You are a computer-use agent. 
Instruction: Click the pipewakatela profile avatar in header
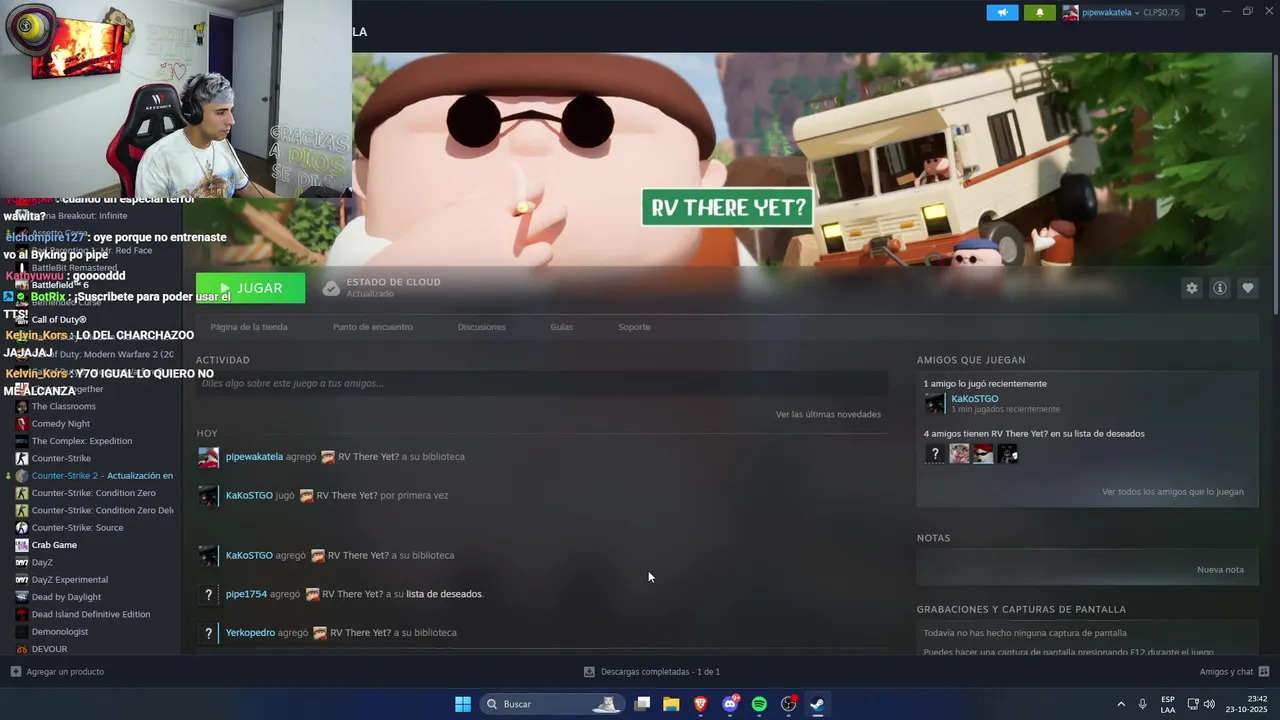(1070, 12)
